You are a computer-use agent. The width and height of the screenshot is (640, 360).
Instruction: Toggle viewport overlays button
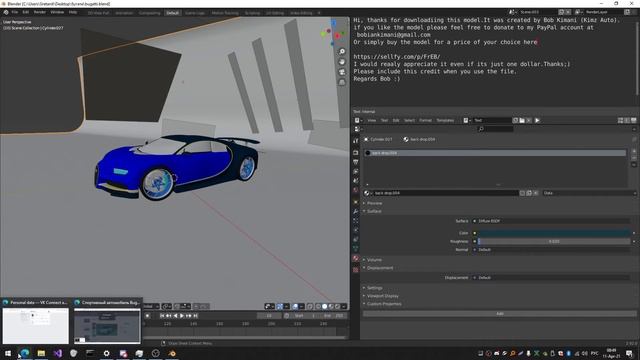[295, 306]
